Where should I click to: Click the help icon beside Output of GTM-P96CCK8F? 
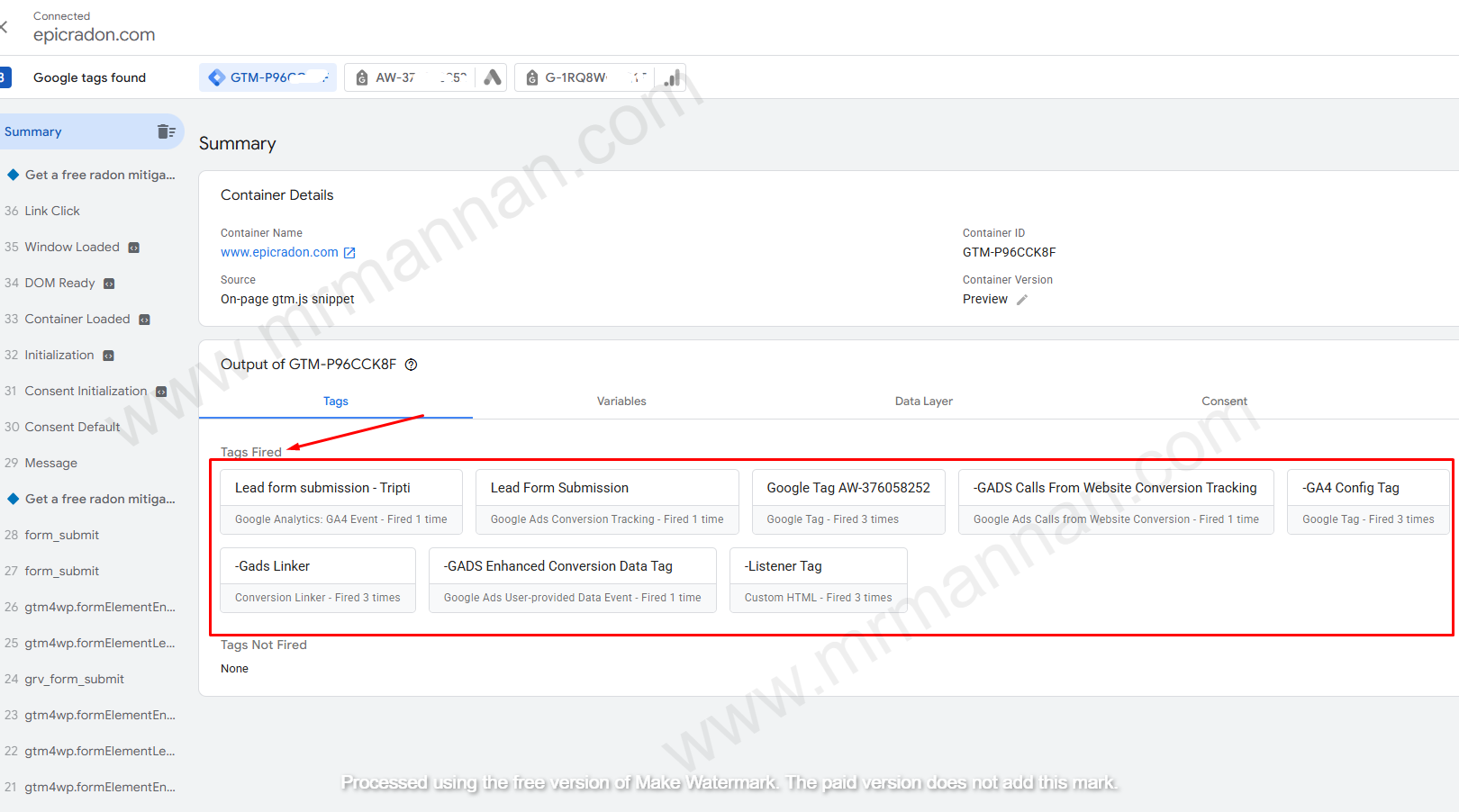411,365
